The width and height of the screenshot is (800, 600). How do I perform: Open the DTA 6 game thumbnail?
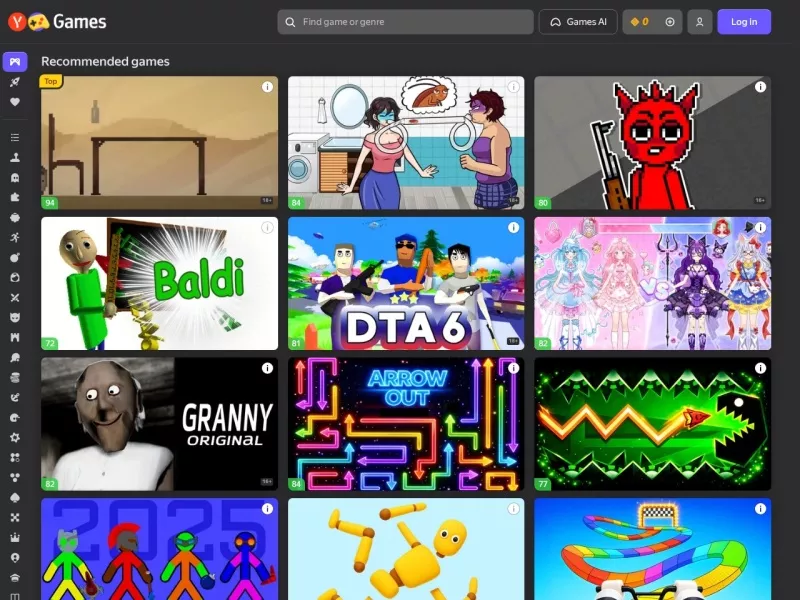click(406, 283)
